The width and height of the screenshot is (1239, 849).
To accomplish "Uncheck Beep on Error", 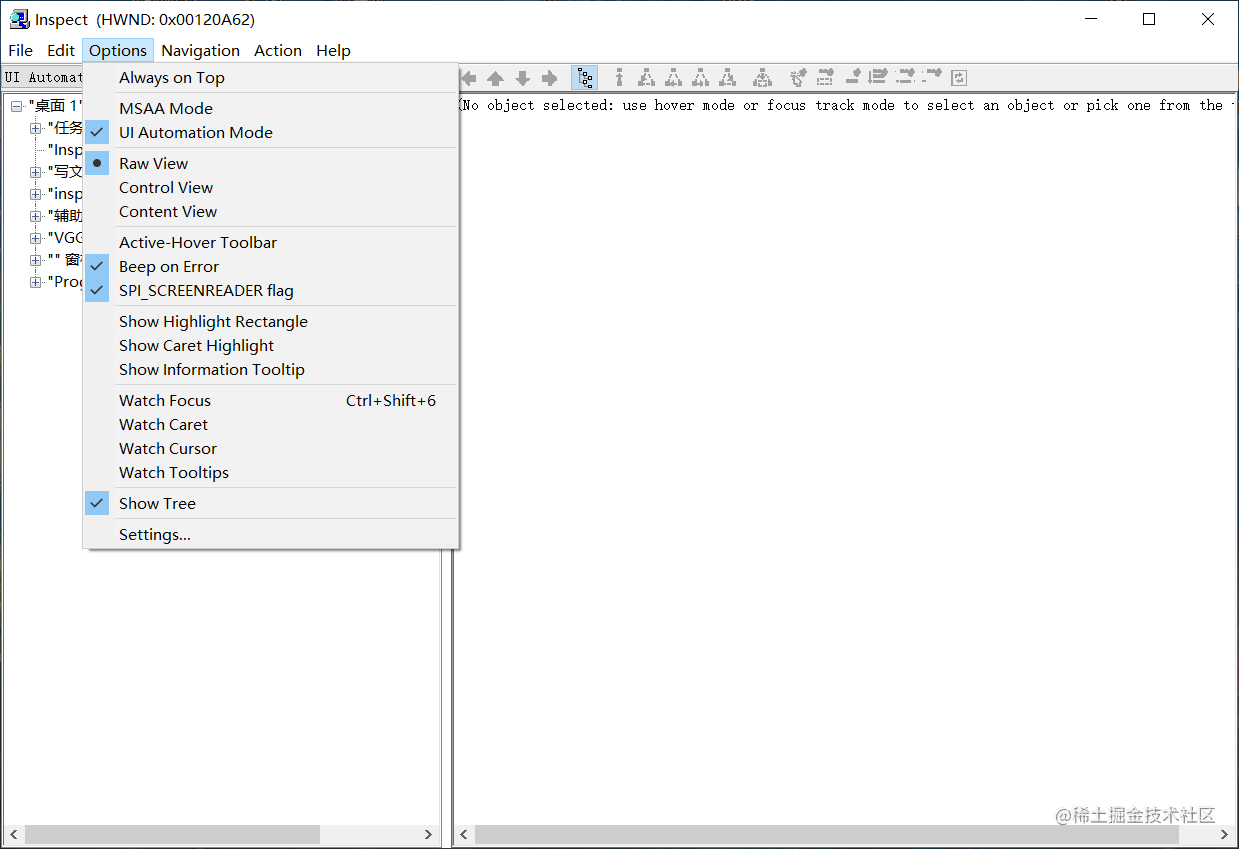I will pos(168,266).
